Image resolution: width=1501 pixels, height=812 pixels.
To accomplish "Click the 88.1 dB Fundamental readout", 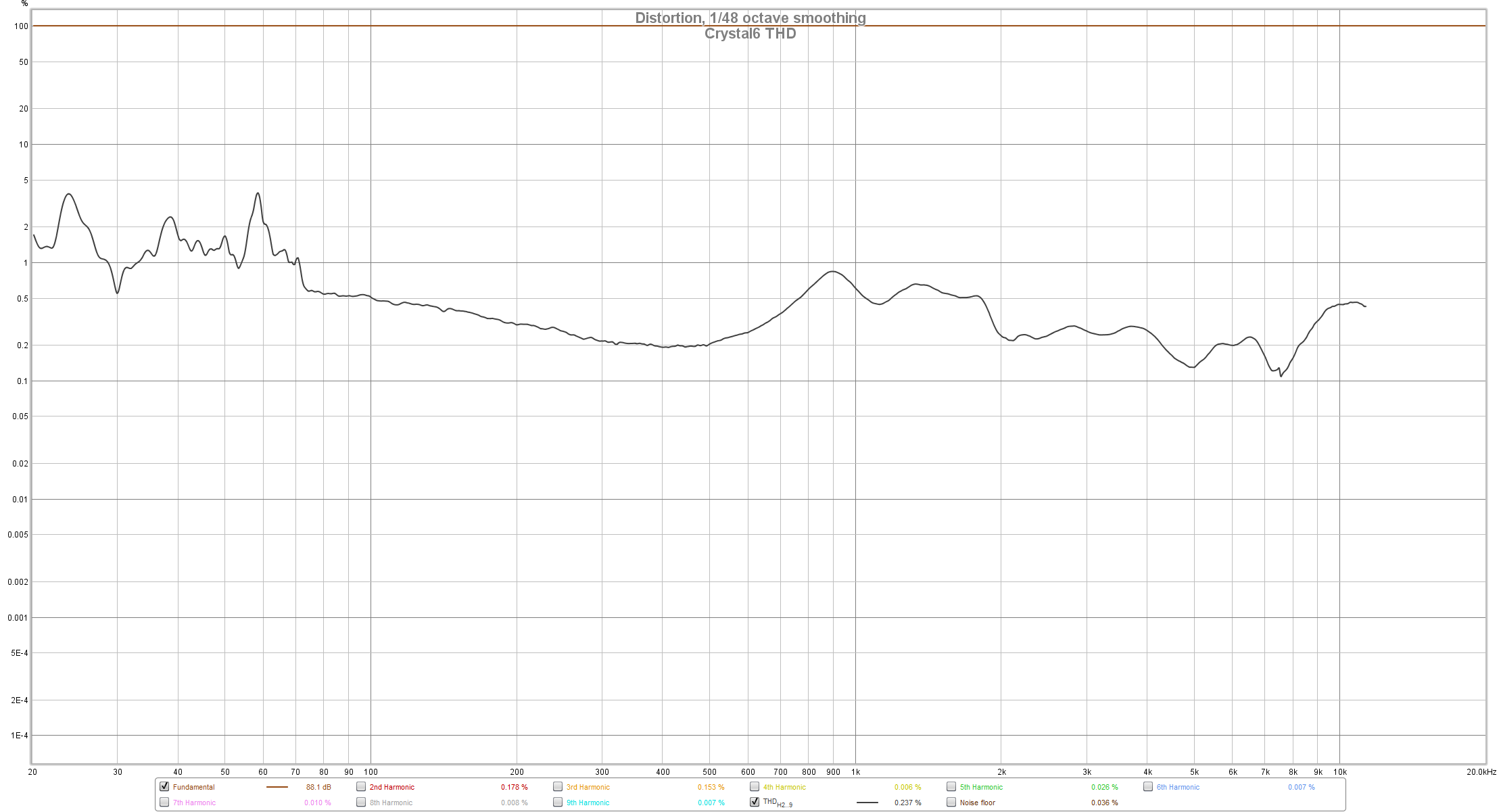I will tap(318, 787).
